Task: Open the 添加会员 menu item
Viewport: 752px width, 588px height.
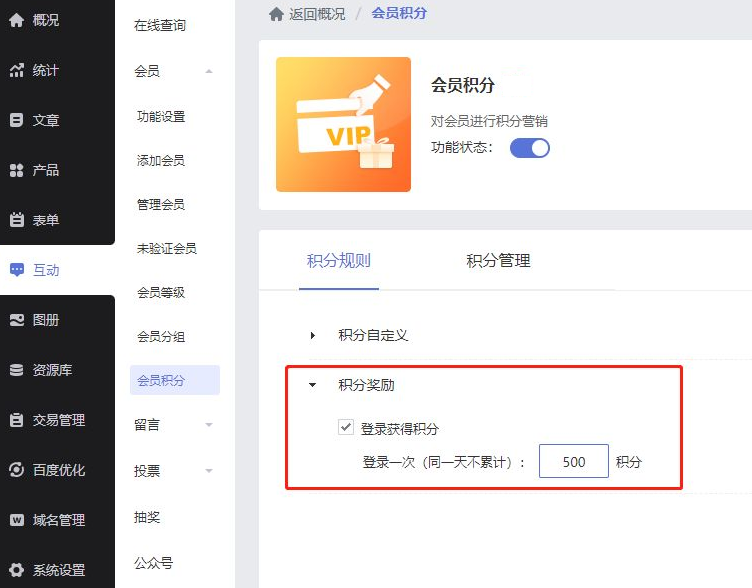Action: click(161, 160)
